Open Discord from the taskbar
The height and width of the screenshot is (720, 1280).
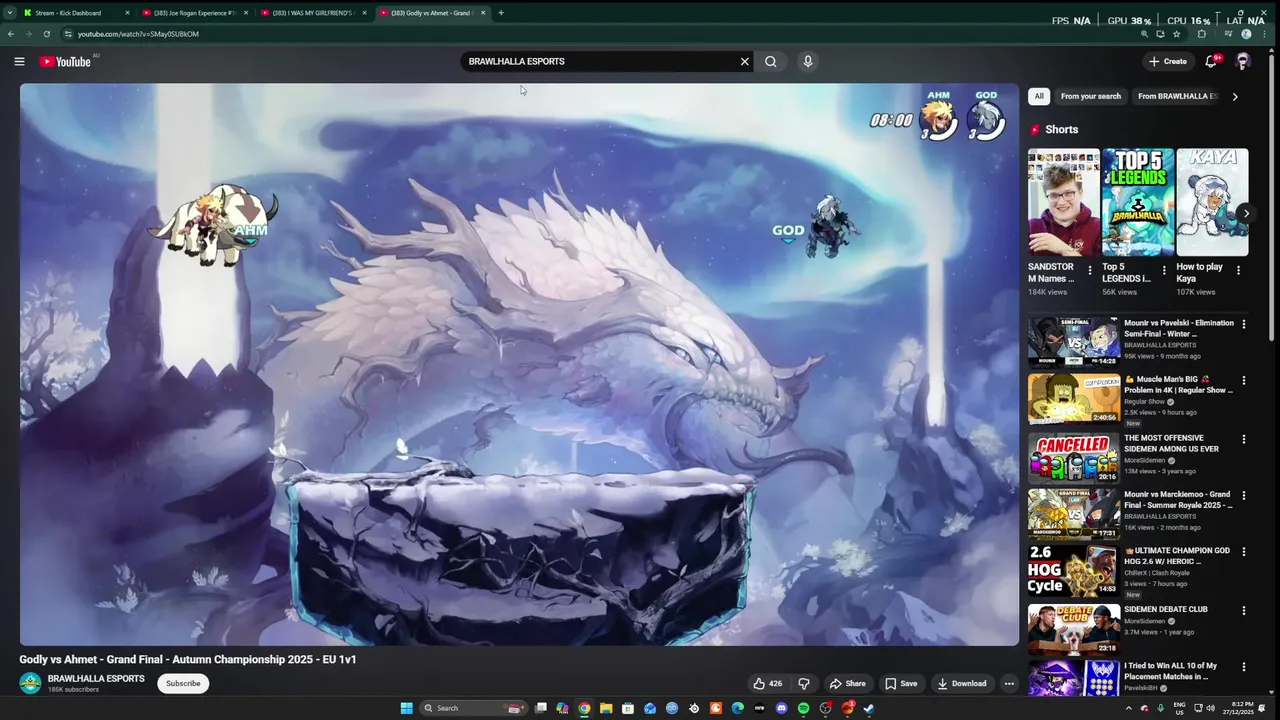click(x=782, y=708)
